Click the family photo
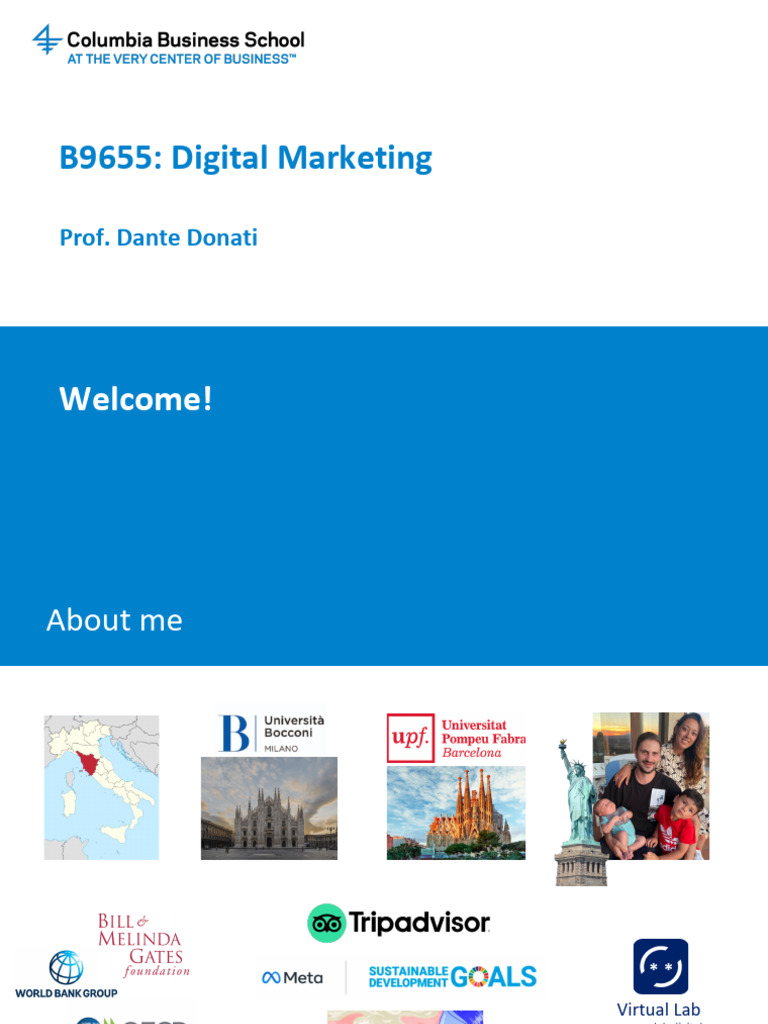The height and width of the screenshot is (1024, 768). 651,786
